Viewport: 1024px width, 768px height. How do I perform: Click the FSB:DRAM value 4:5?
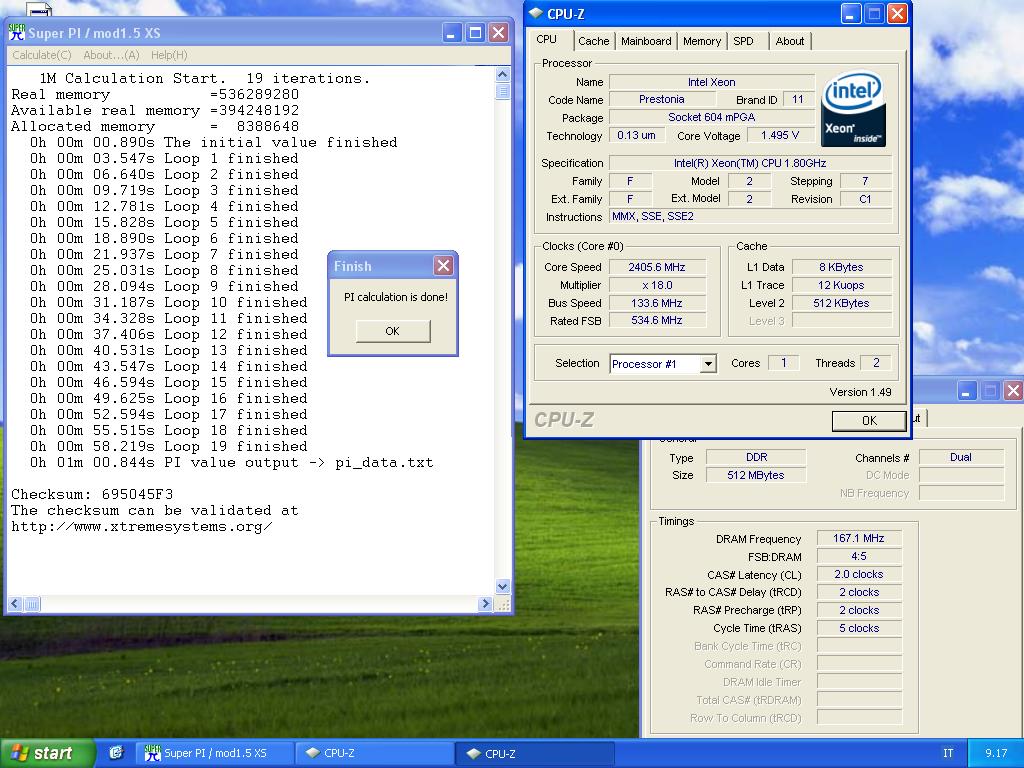859,556
